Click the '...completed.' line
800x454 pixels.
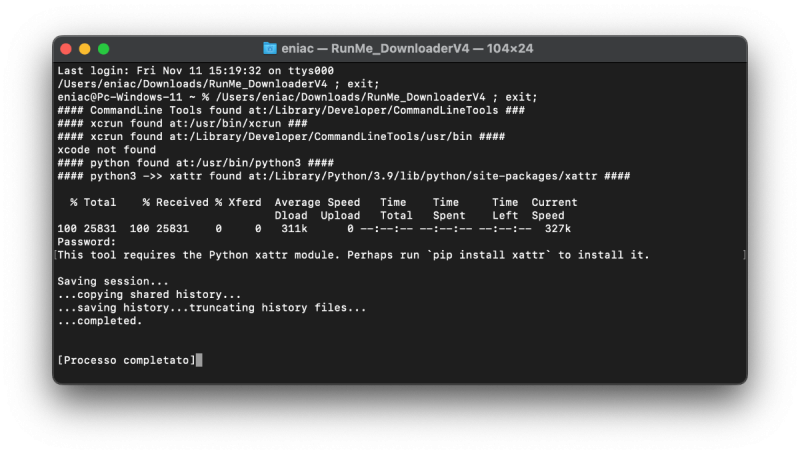[99, 321]
